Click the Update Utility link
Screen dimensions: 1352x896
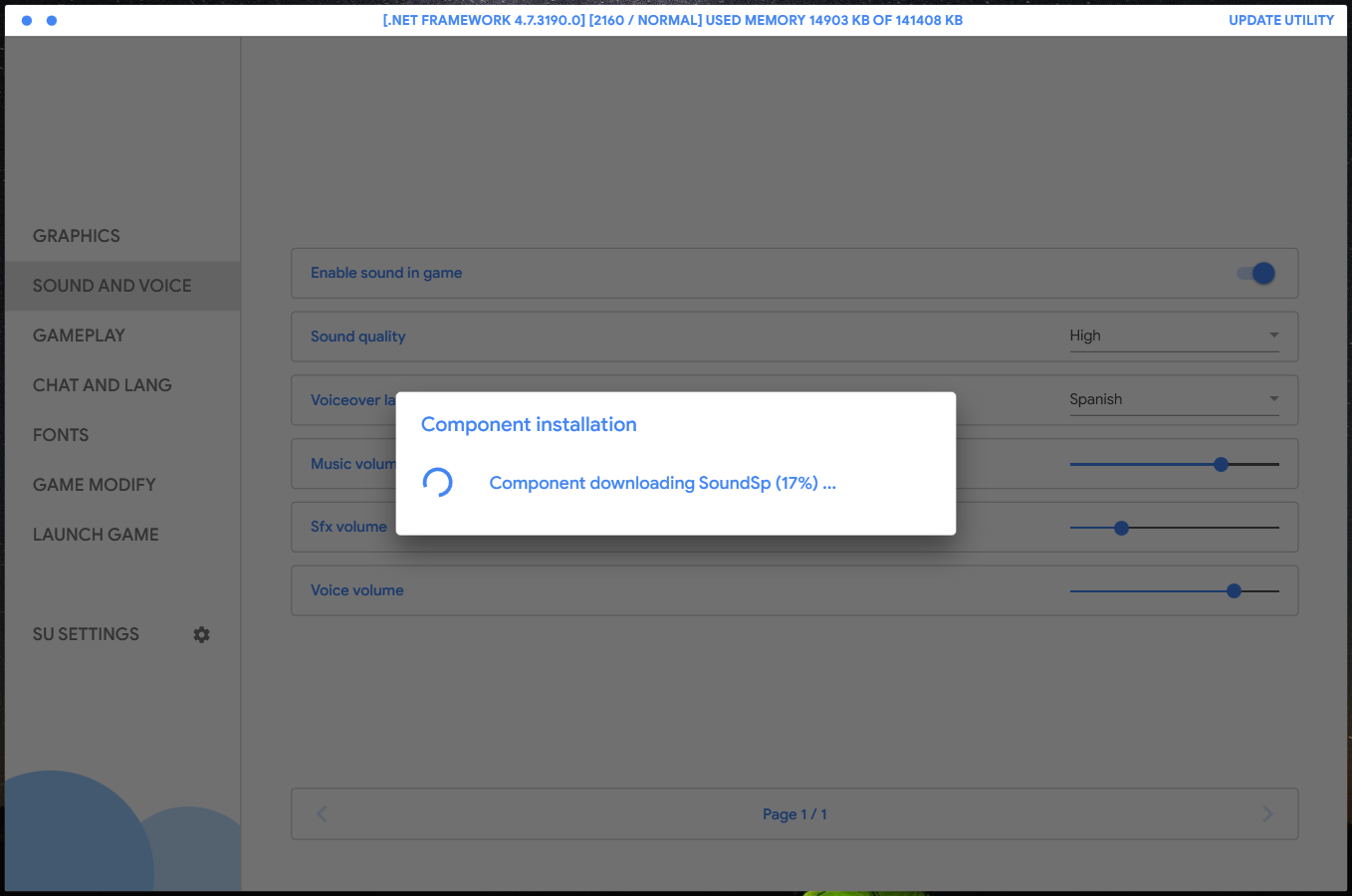point(1281,20)
